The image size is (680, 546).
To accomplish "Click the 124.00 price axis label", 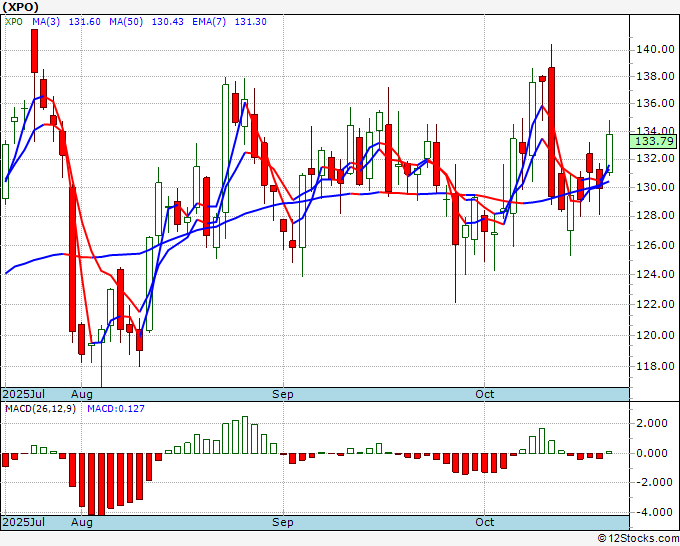I will coord(655,274).
